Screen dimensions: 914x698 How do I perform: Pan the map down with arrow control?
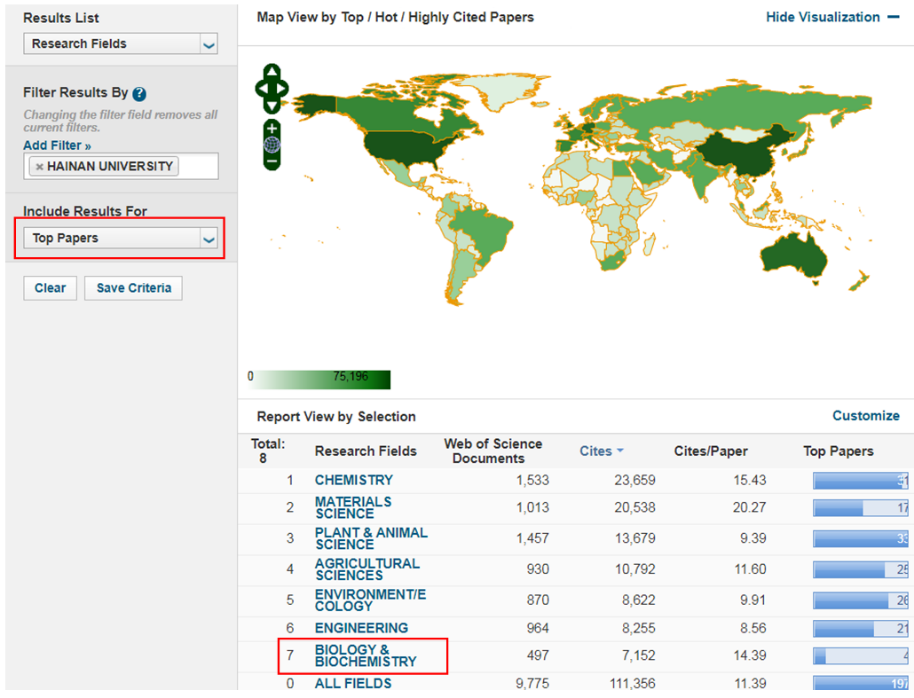coord(272,106)
